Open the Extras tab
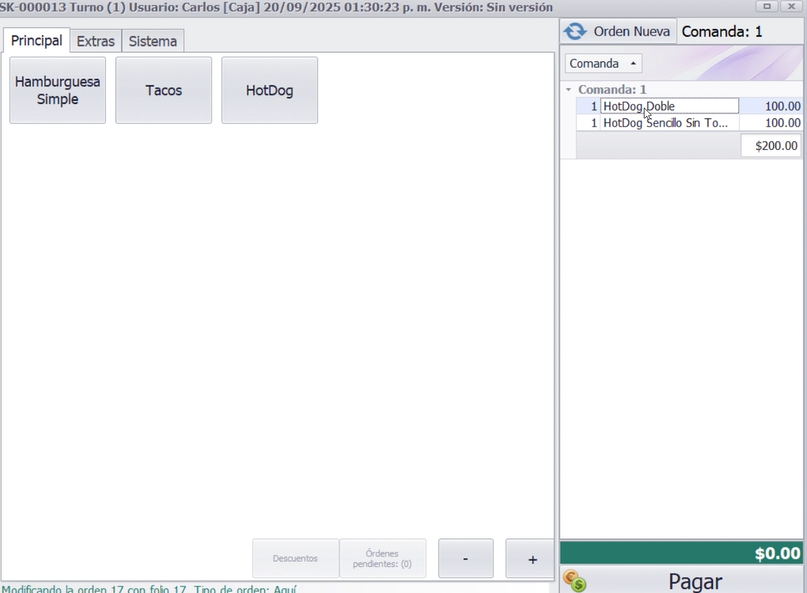The width and height of the screenshot is (807, 593). pos(96,41)
